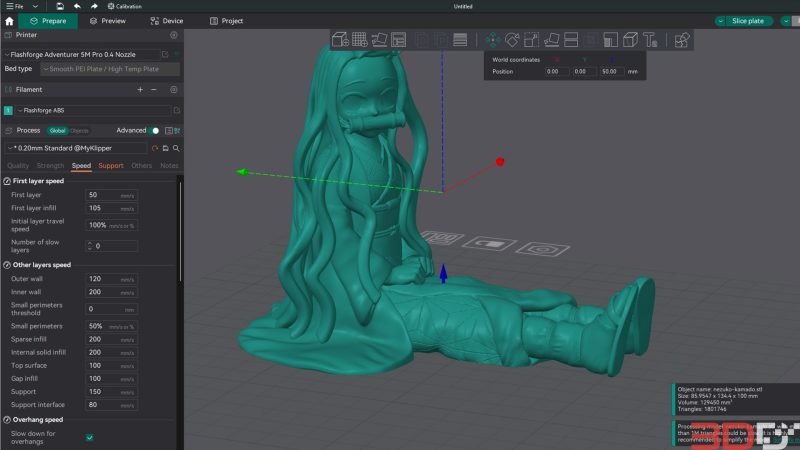Search process settings magnifier icon

pos(176,148)
